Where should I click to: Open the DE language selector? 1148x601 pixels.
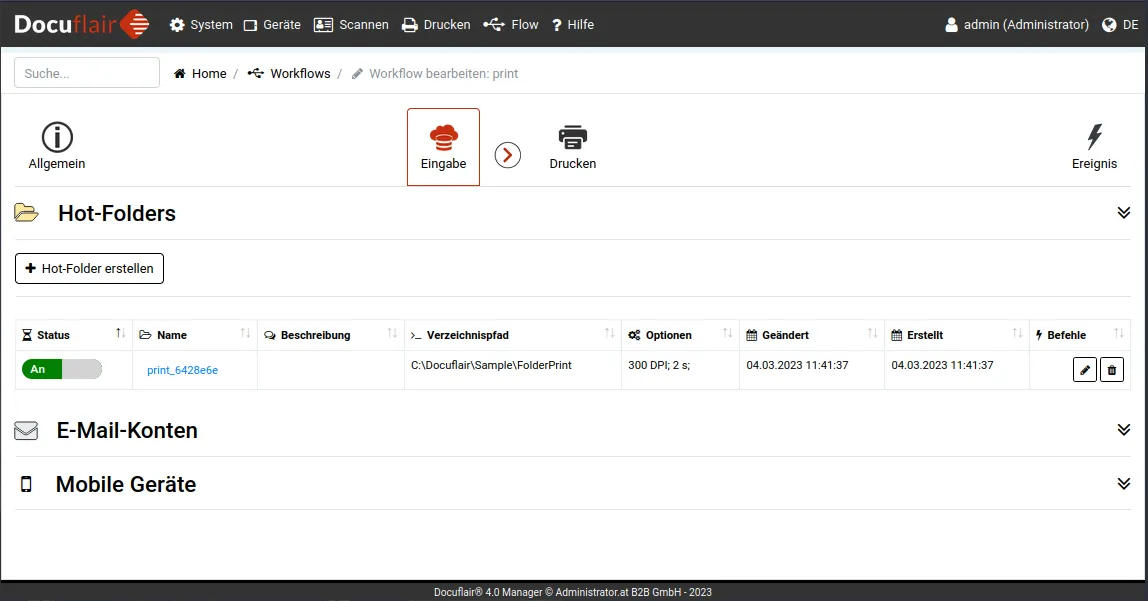[x=1120, y=24]
